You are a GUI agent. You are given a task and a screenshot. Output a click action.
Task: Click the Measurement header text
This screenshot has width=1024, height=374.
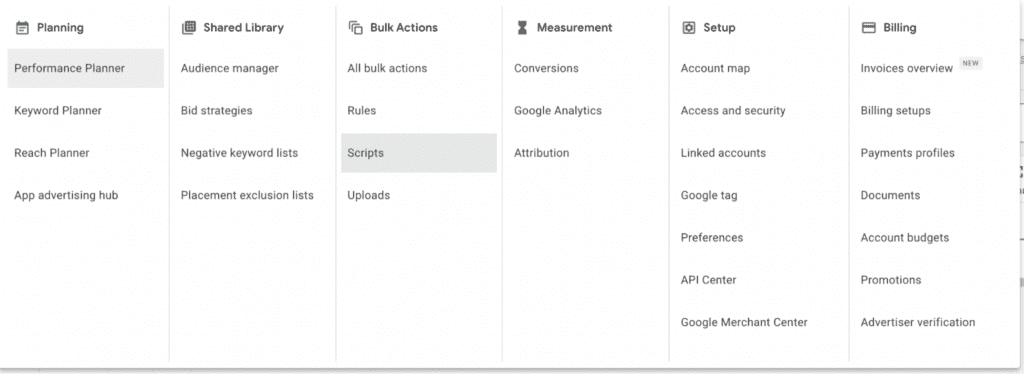(575, 27)
